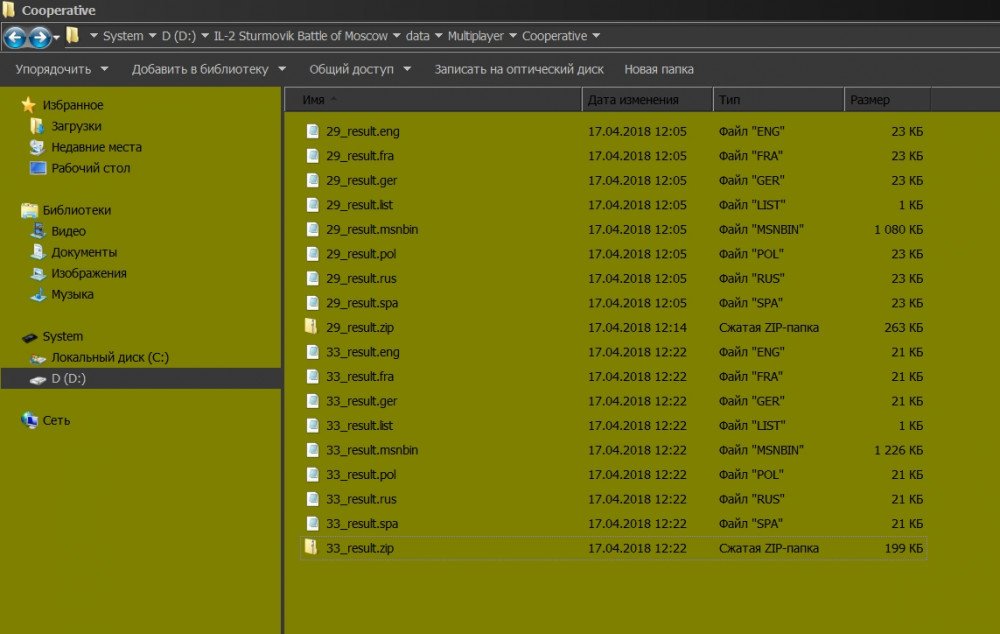Click Записать на оптический диск
1000x634 pixels.
click(x=518, y=69)
